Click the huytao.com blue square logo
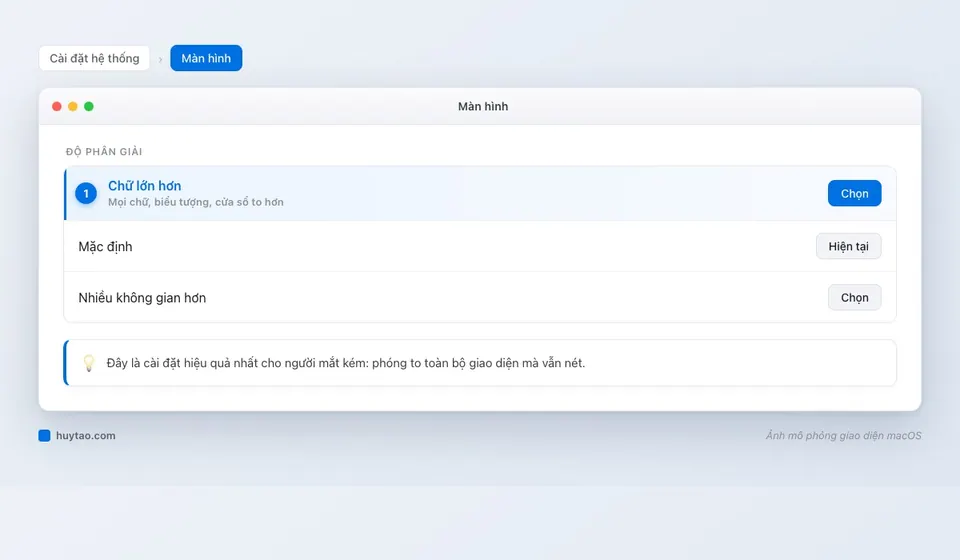Image resolution: width=960 pixels, height=560 pixels. tap(44, 435)
